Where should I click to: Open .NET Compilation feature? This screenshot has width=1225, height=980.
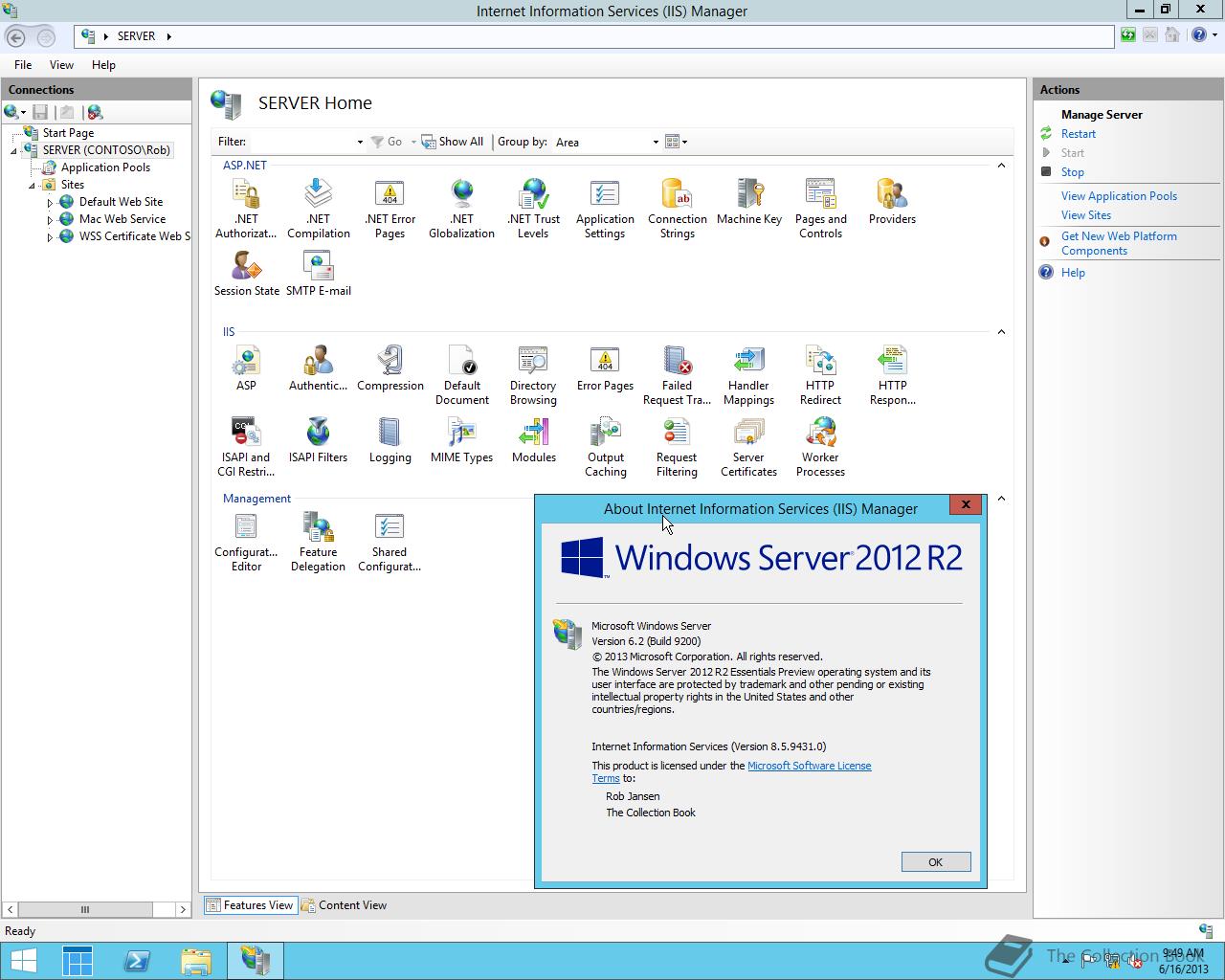click(x=319, y=209)
